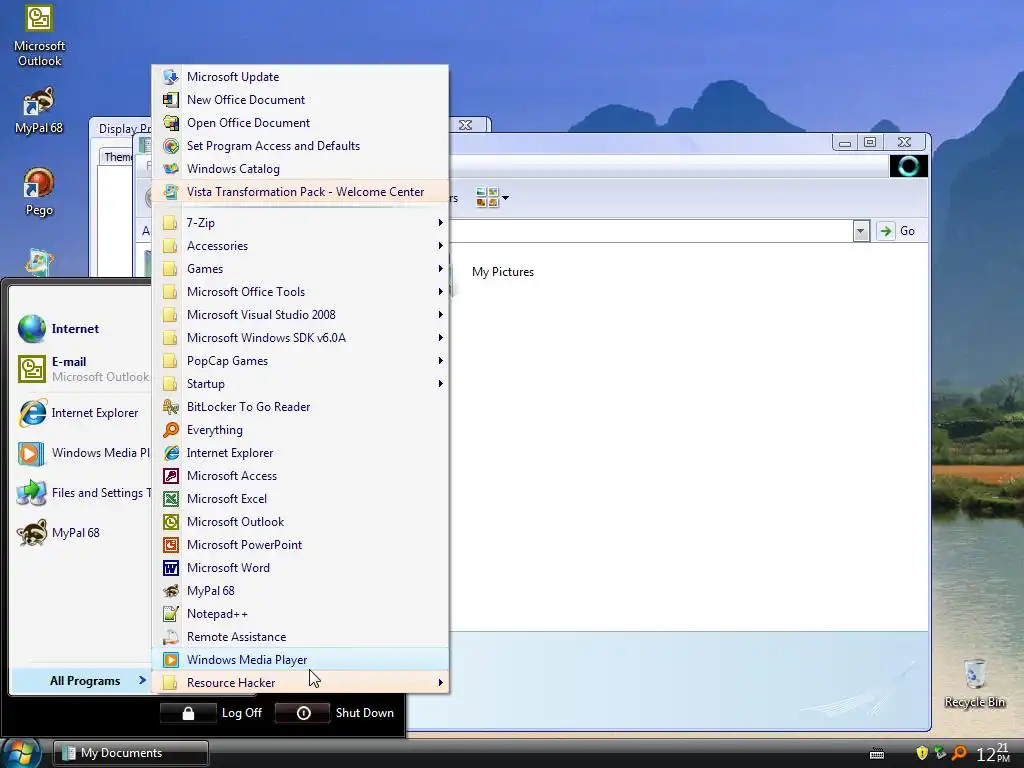Click All Programs

pyautogui.click(x=81, y=680)
